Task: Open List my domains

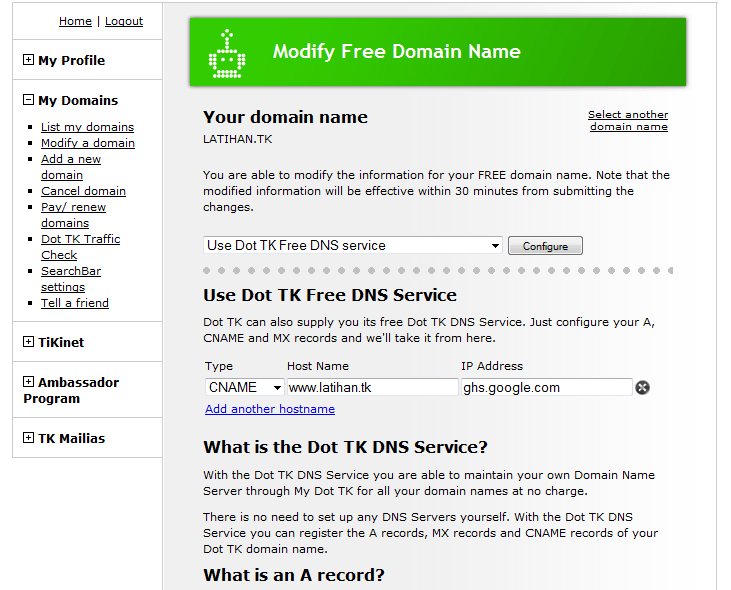Action: point(87,127)
